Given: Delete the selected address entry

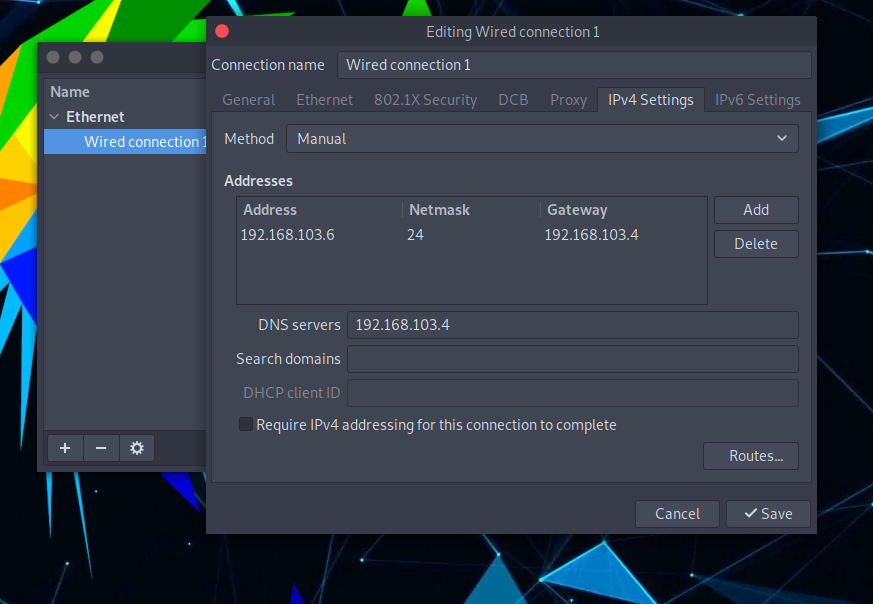Looking at the screenshot, I should point(756,243).
